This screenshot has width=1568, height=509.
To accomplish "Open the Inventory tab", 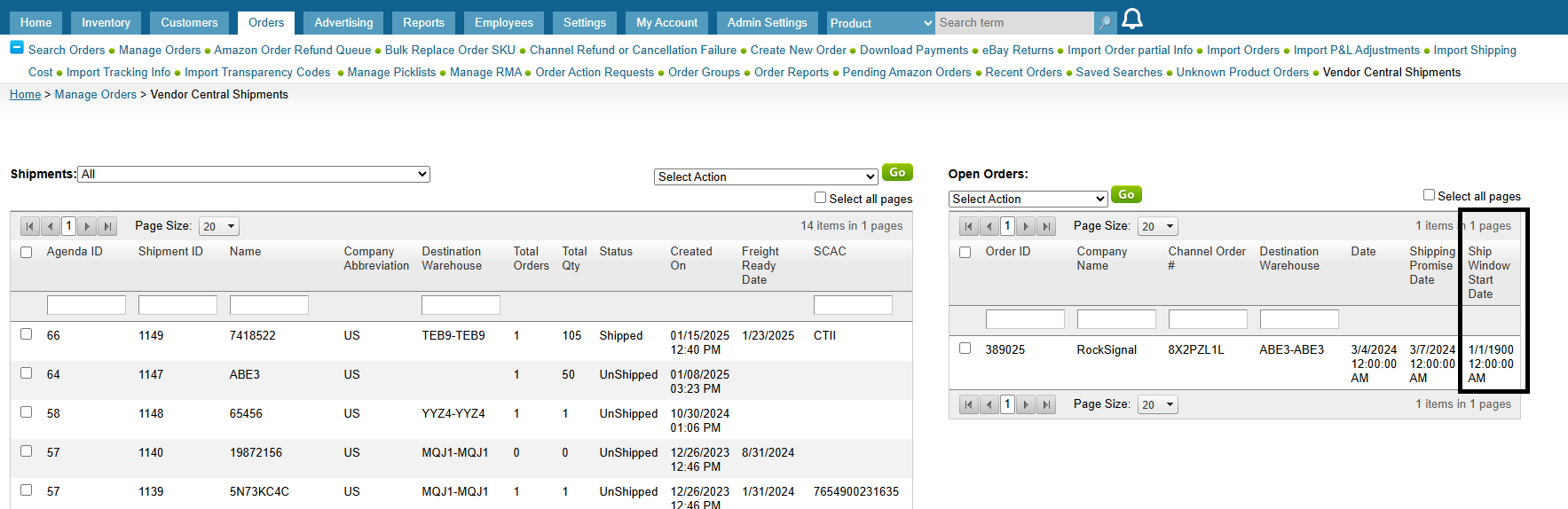I will coord(106,23).
